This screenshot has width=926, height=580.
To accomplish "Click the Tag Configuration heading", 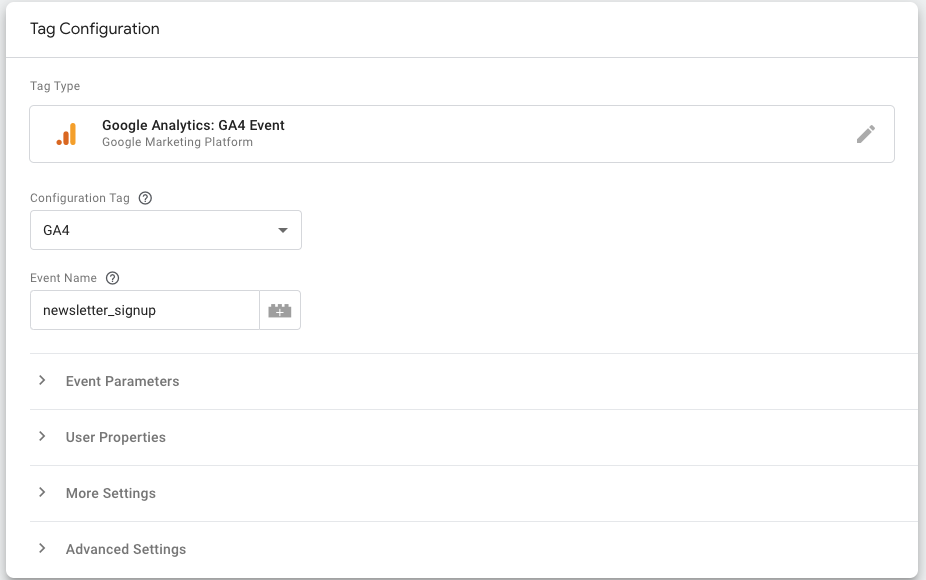I will pos(95,29).
